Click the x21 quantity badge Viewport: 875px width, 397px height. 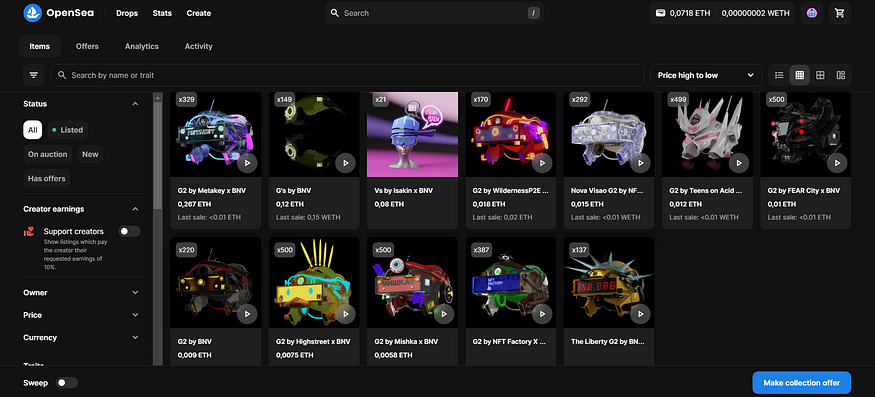(x=381, y=99)
